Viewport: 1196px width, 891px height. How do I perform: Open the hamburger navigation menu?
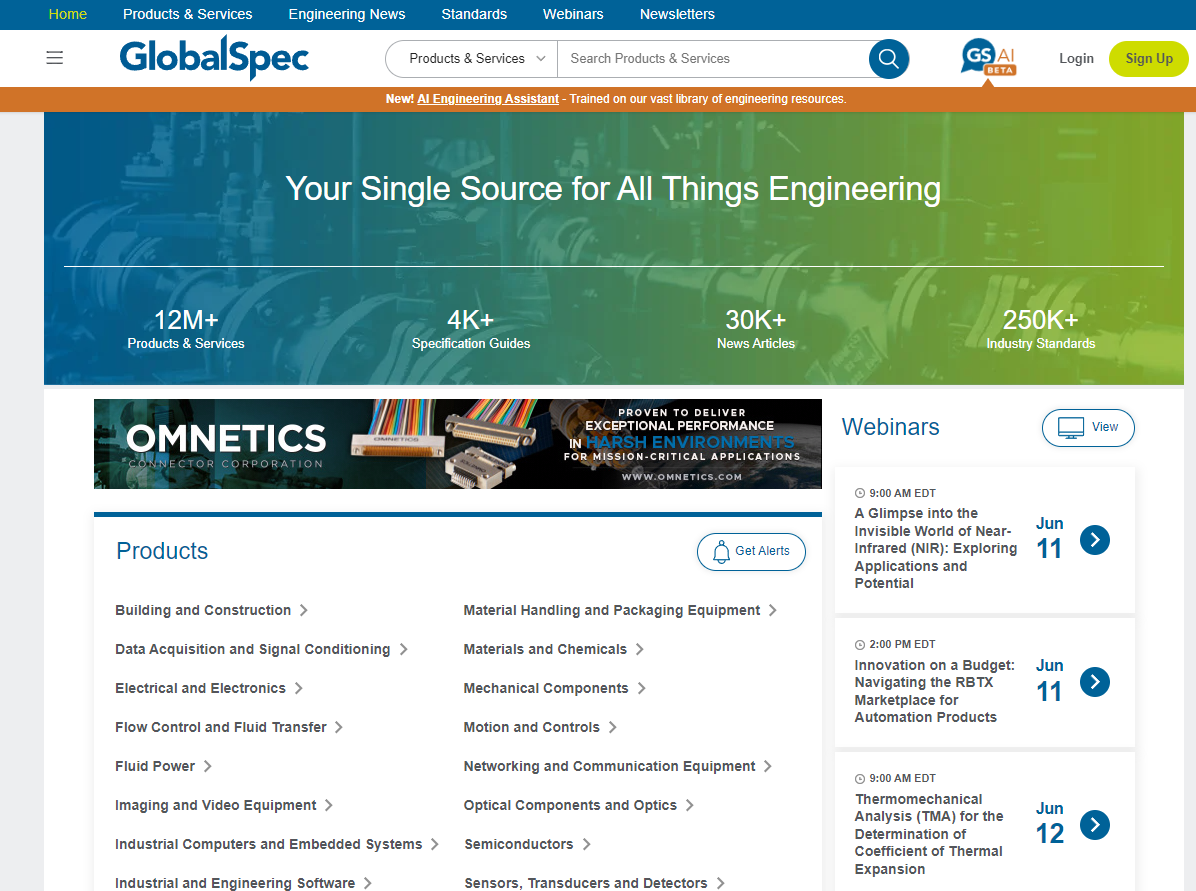point(55,58)
